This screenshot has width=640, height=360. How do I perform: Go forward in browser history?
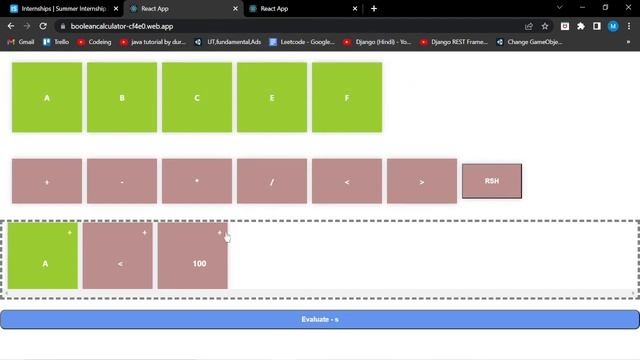27,26
